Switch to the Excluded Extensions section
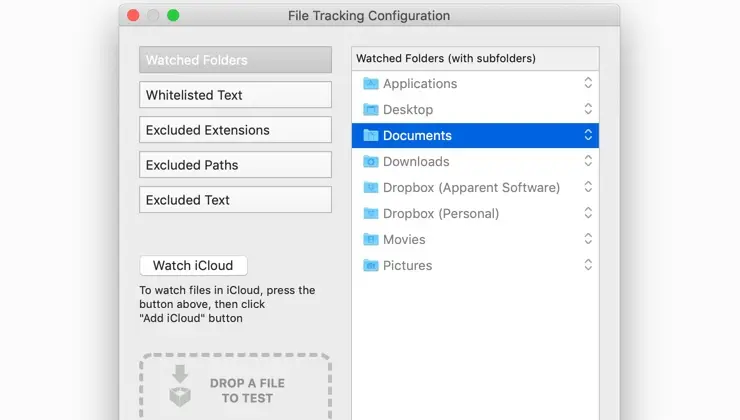The width and height of the screenshot is (740, 420). pyautogui.click(x=235, y=130)
